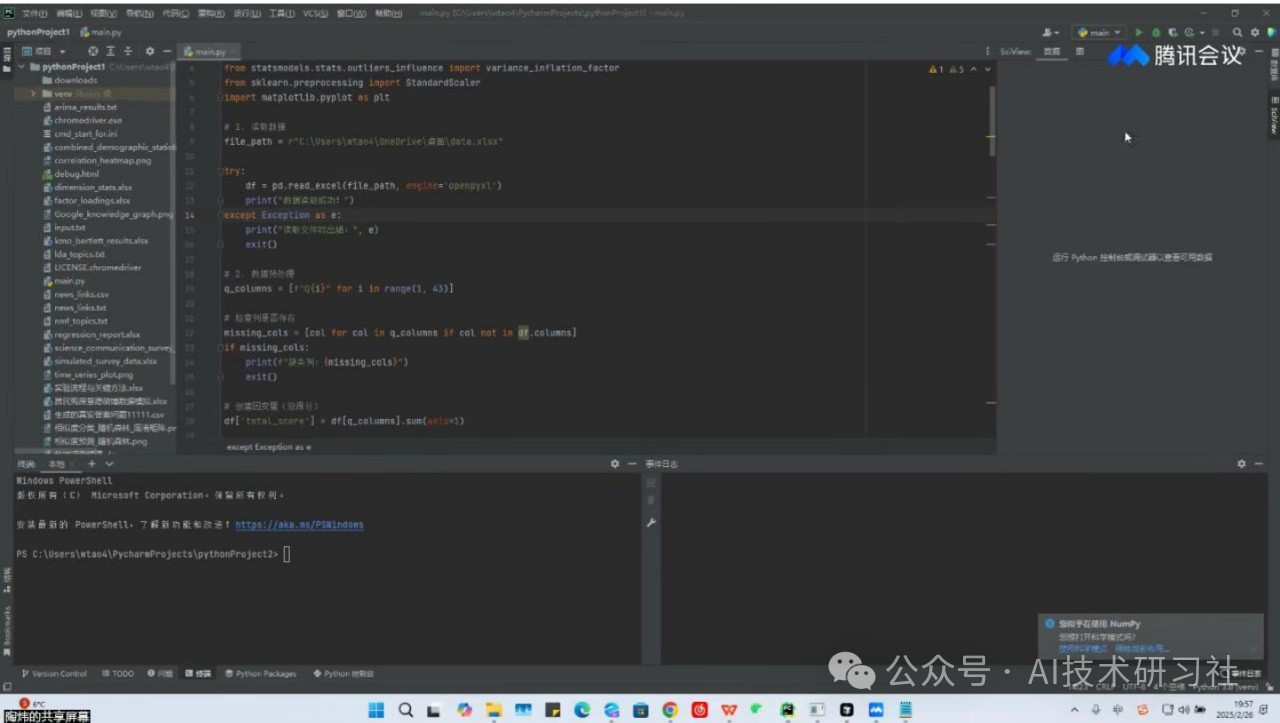Viewport: 1280px width, 723px height.
Task: Click the locate-file target icon in project panel
Action: (93, 51)
